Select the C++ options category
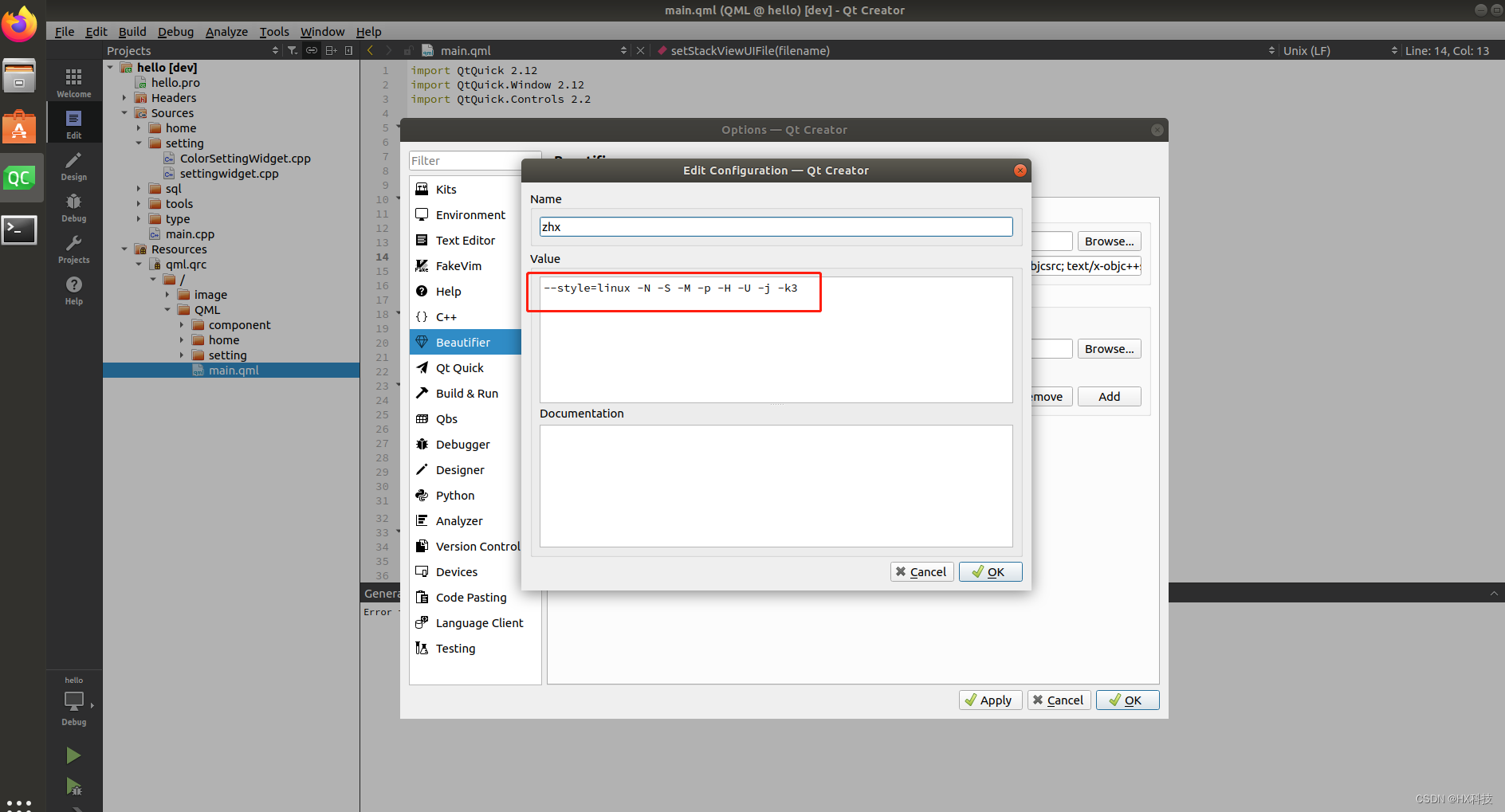 [x=466, y=317]
